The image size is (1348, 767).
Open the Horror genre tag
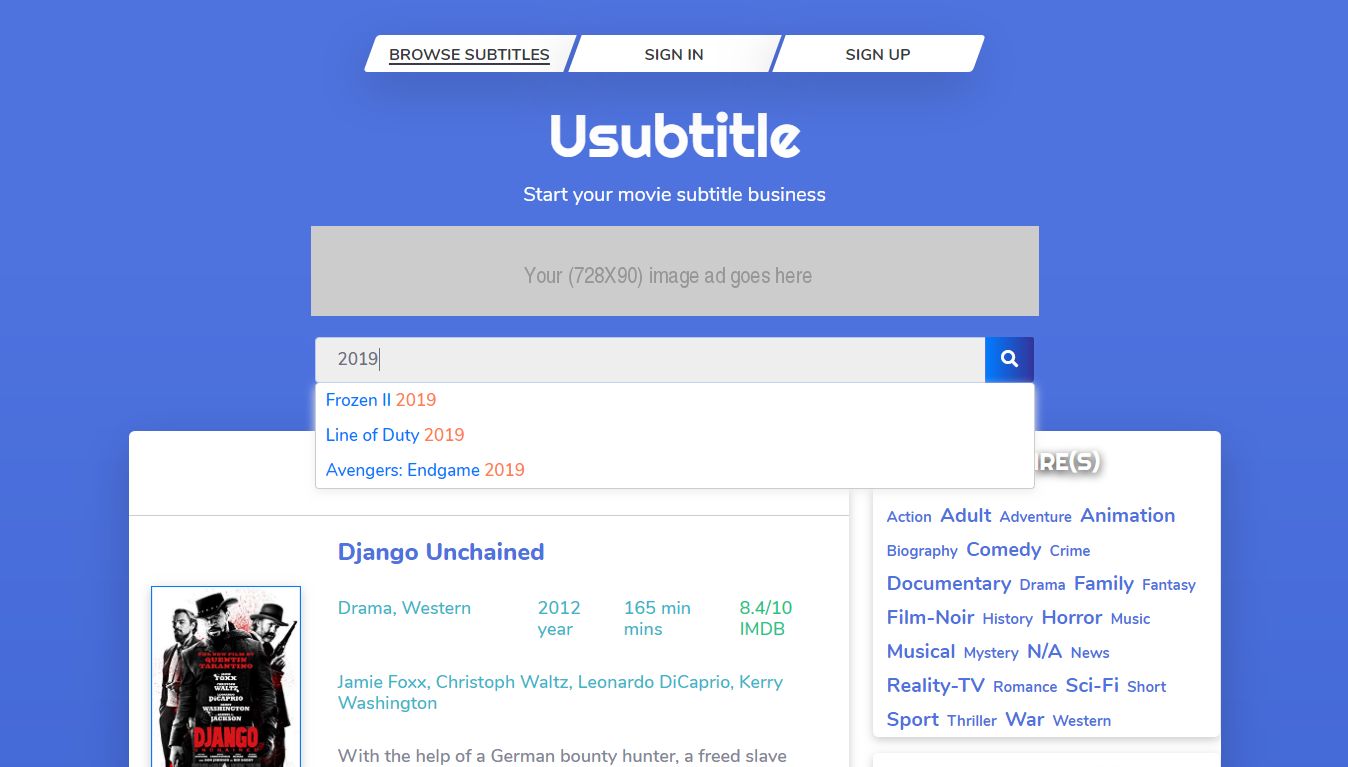click(x=1072, y=618)
